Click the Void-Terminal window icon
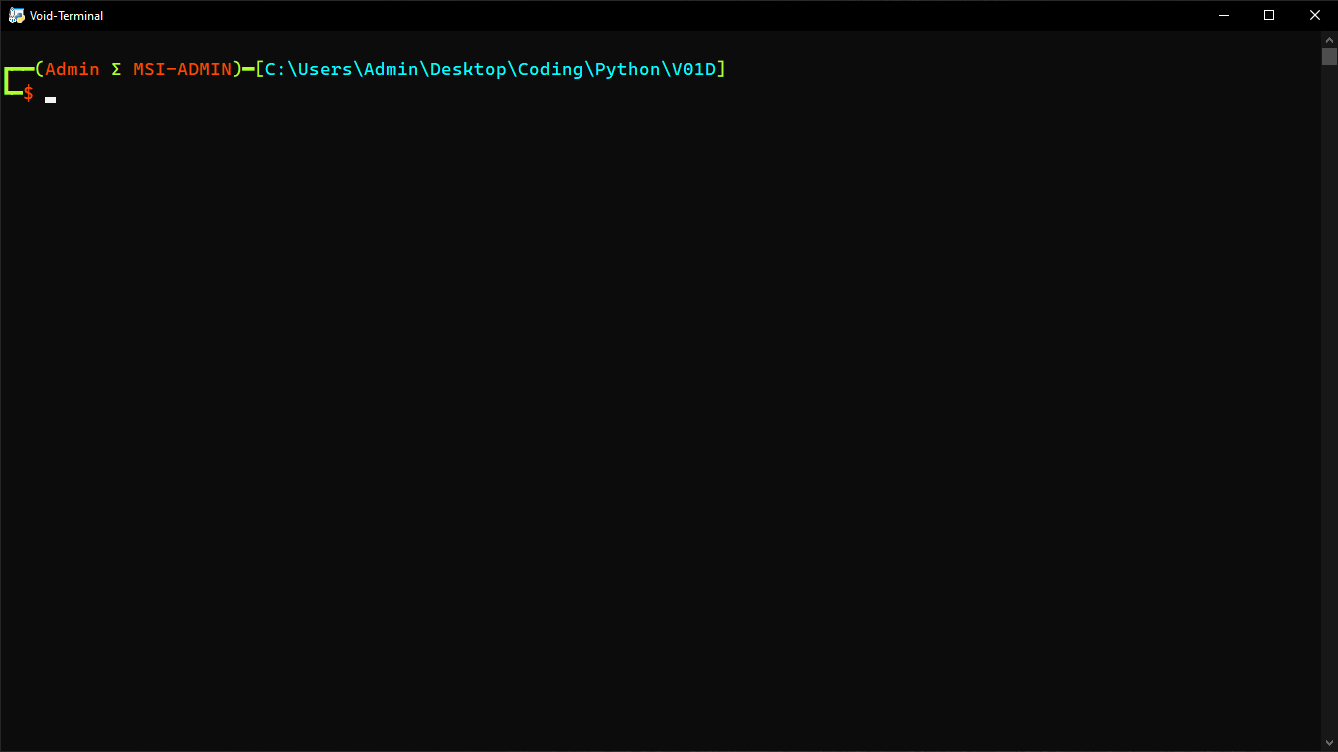1338x752 pixels. [14, 15]
